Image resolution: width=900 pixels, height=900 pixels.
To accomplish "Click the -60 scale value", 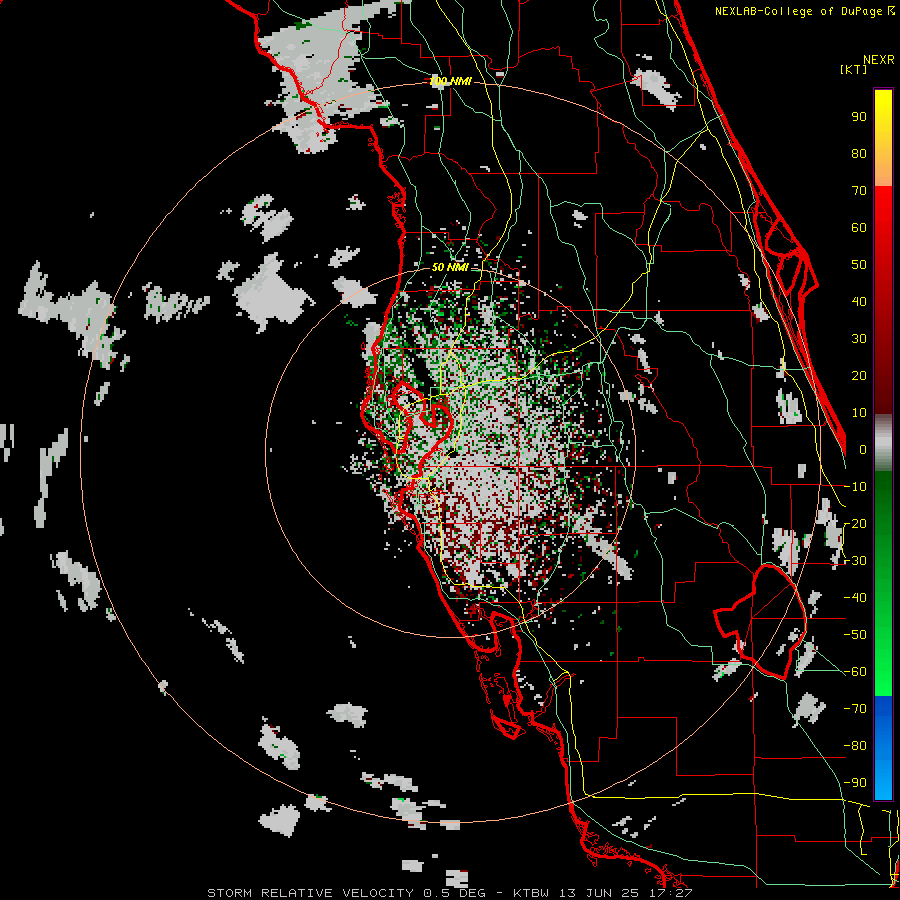I will 855,672.
